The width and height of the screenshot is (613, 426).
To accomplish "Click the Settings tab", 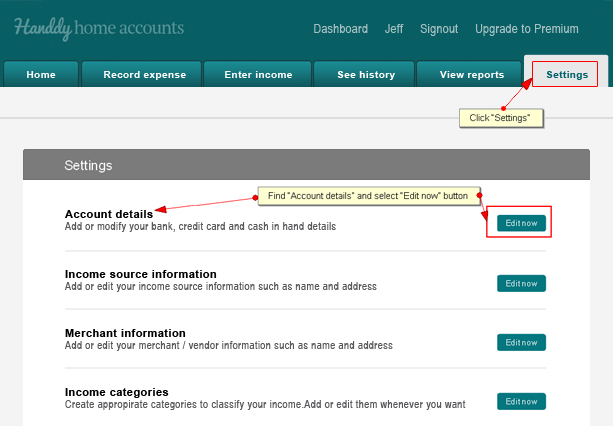I will tap(566, 74).
